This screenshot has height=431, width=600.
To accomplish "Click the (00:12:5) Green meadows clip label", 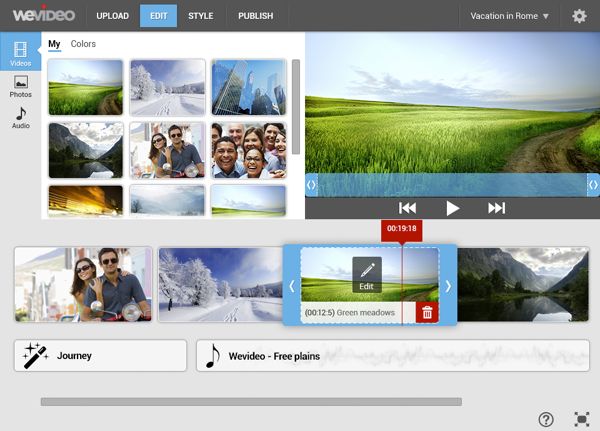I will coord(349,313).
